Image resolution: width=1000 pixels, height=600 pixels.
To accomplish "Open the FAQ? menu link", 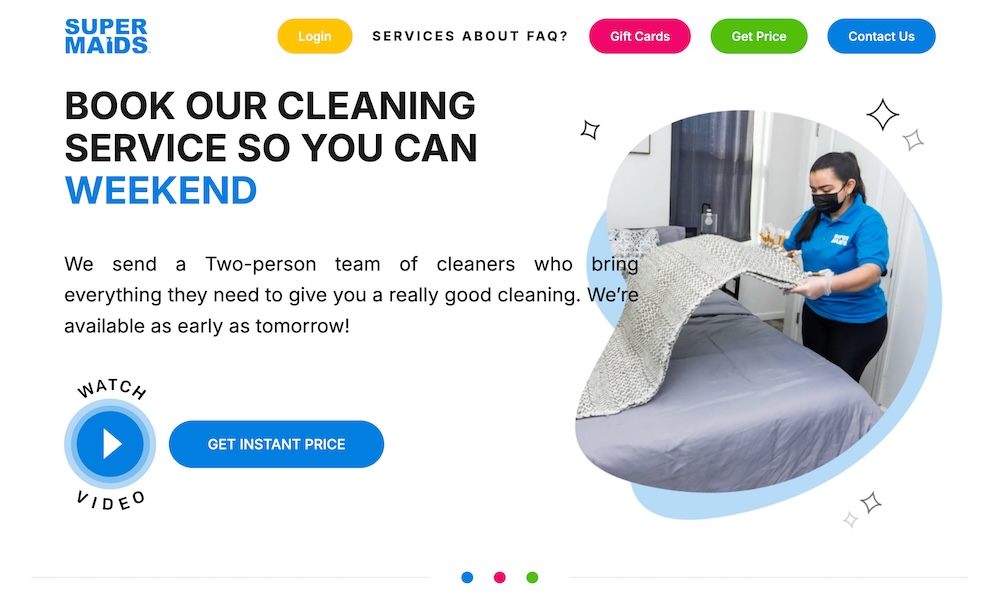I will click(x=547, y=36).
